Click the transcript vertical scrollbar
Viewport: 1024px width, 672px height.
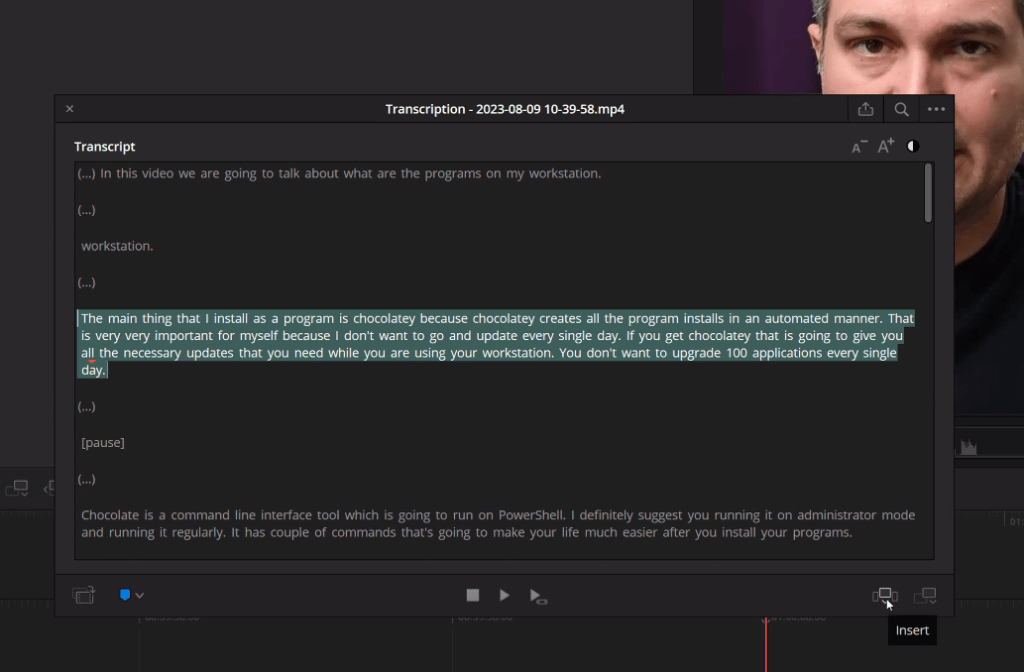(x=928, y=193)
